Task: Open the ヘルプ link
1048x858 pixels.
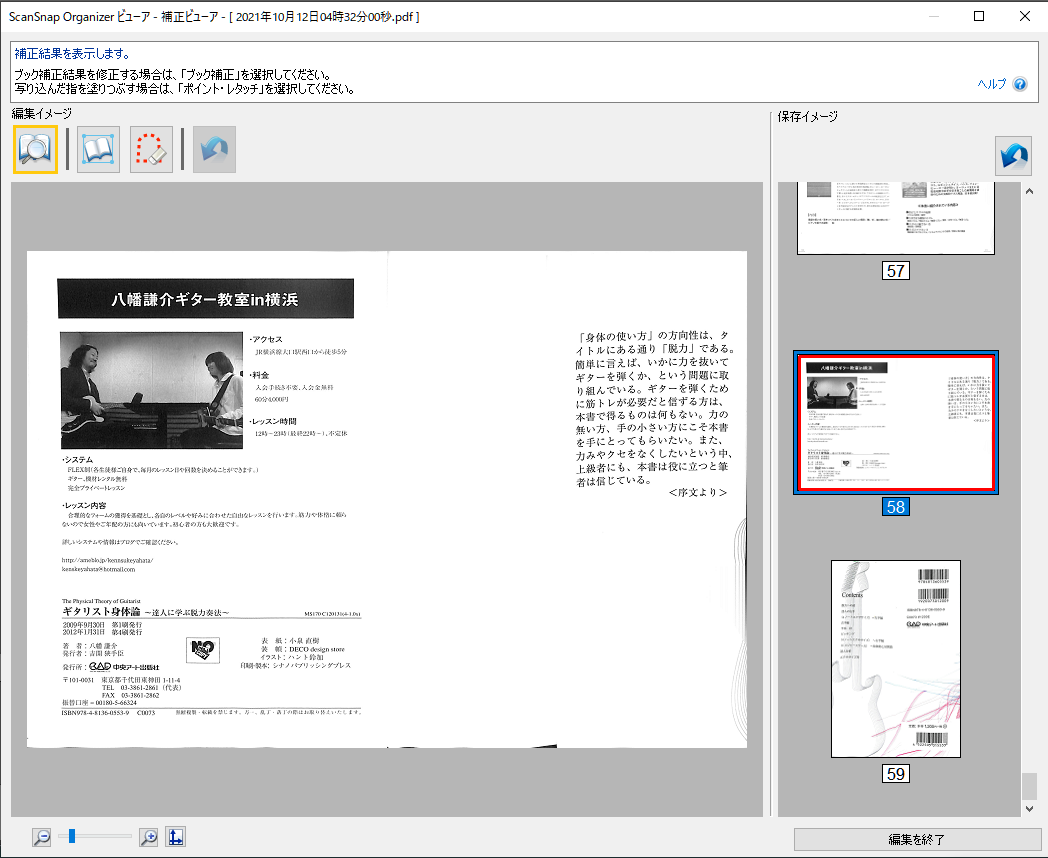Action: [x=991, y=84]
